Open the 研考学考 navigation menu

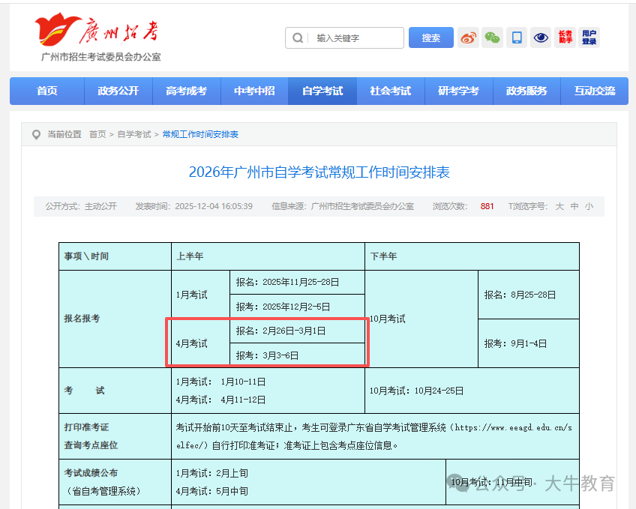click(458, 91)
